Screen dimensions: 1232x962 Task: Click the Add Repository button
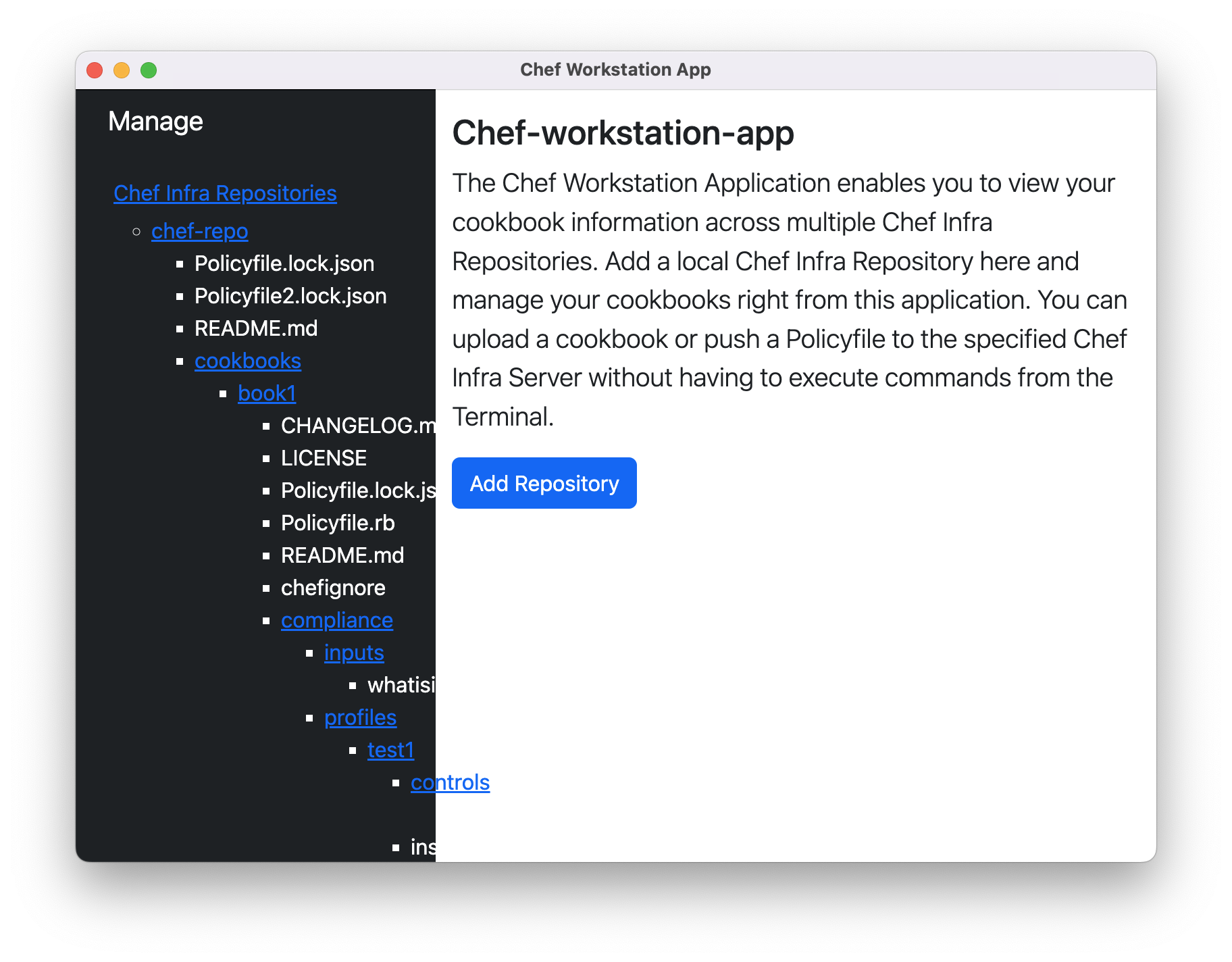[544, 483]
